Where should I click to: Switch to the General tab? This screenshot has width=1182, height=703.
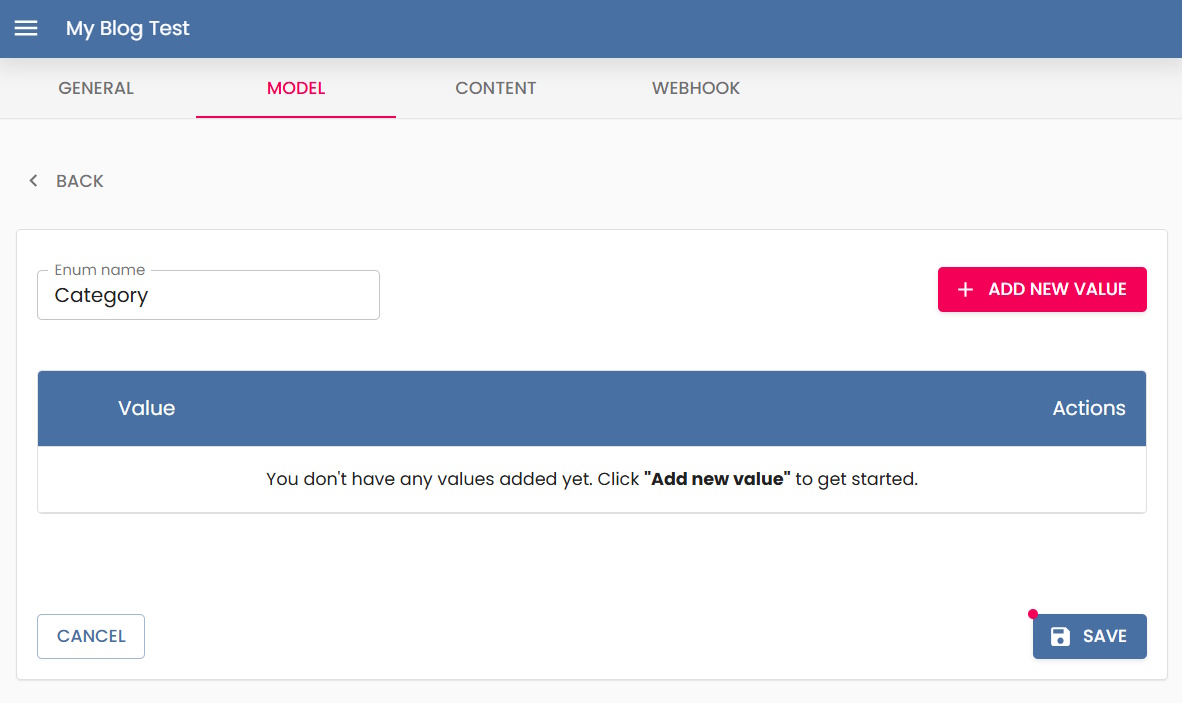tap(96, 88)
